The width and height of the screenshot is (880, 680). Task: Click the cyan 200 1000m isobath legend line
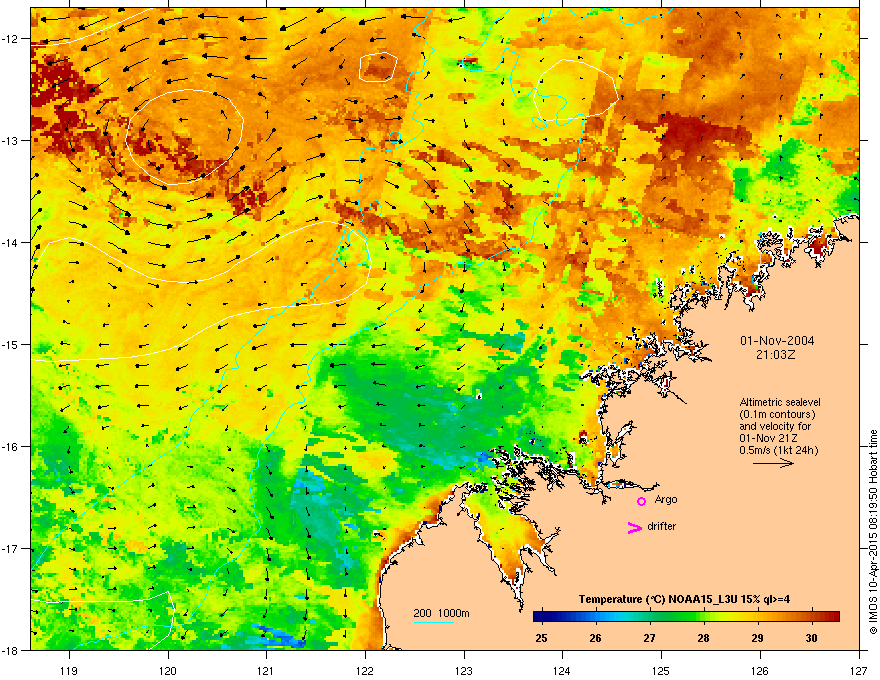point(434,622)
